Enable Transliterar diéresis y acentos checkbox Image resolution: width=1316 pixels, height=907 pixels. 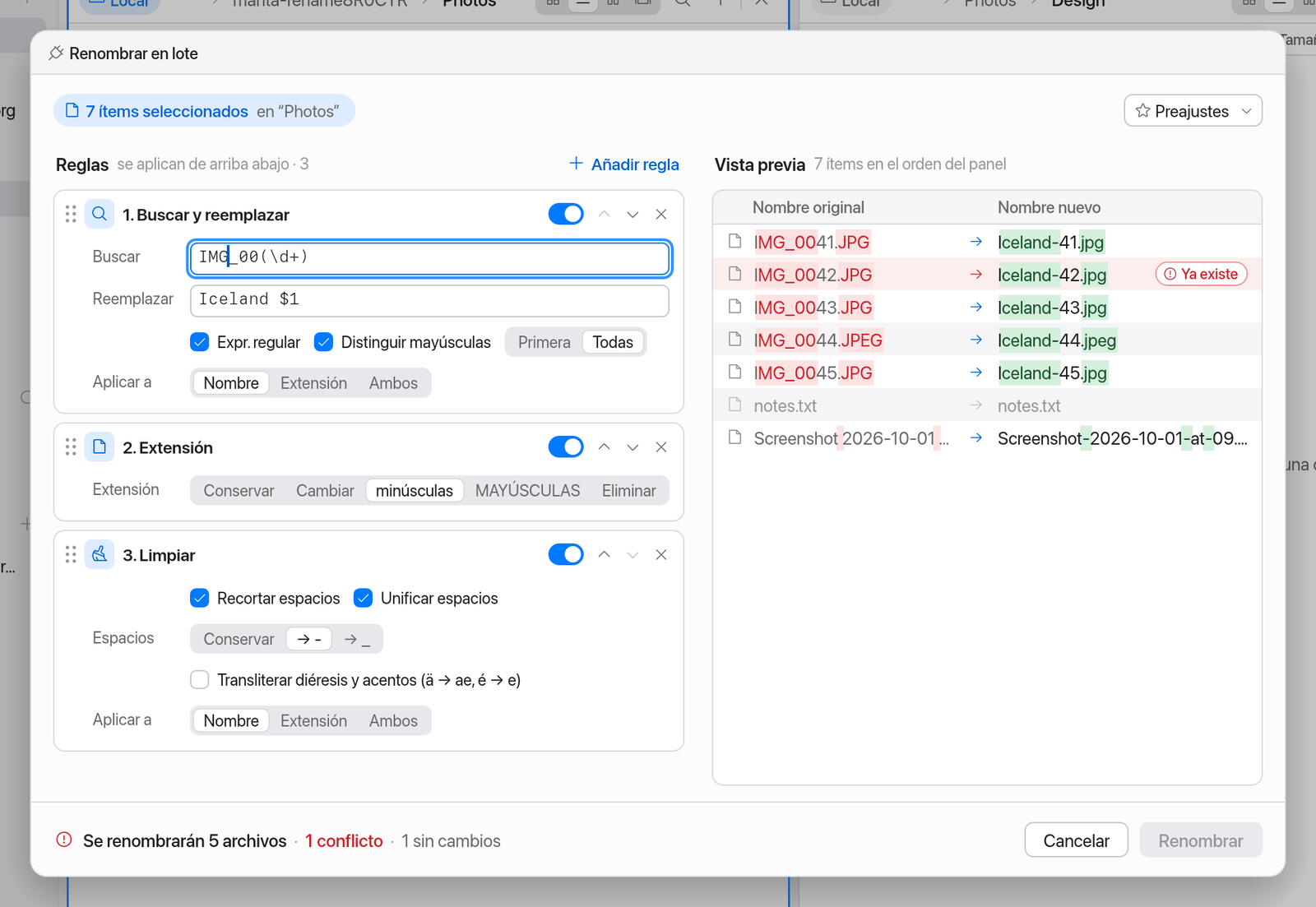point(200,680)
